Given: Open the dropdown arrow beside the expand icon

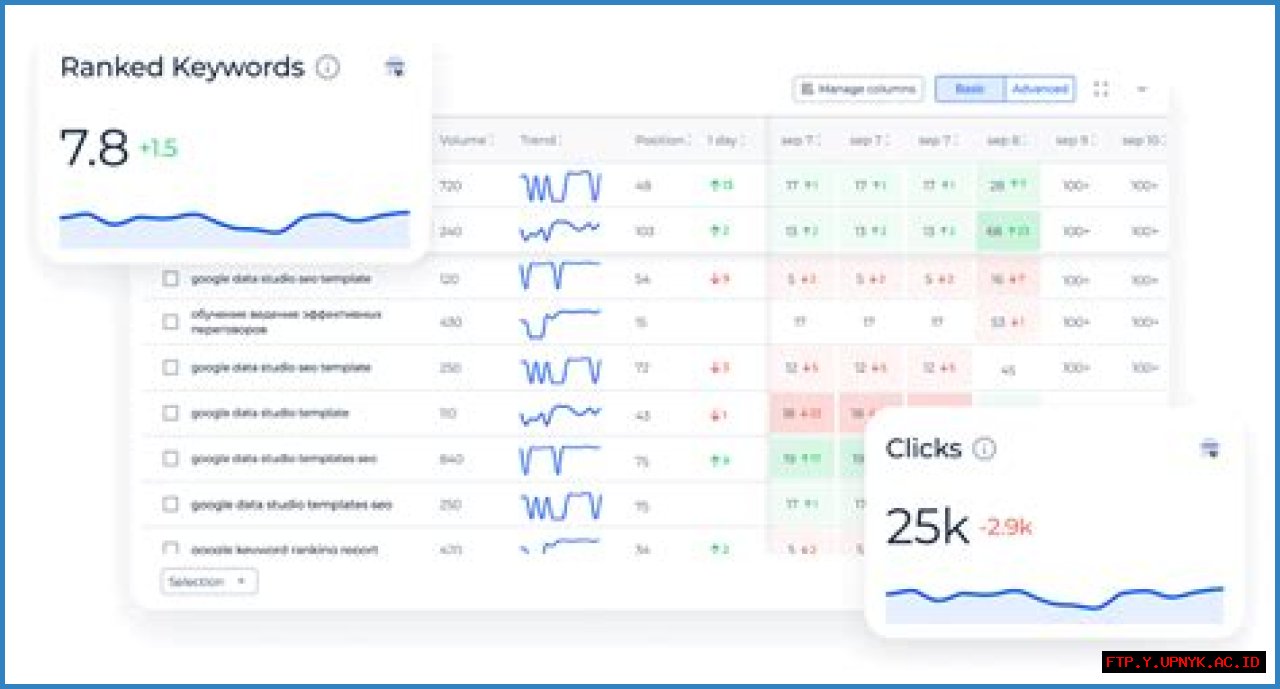Looking at the screenshot, I should pyautogui.click(x=1141, y=88).
